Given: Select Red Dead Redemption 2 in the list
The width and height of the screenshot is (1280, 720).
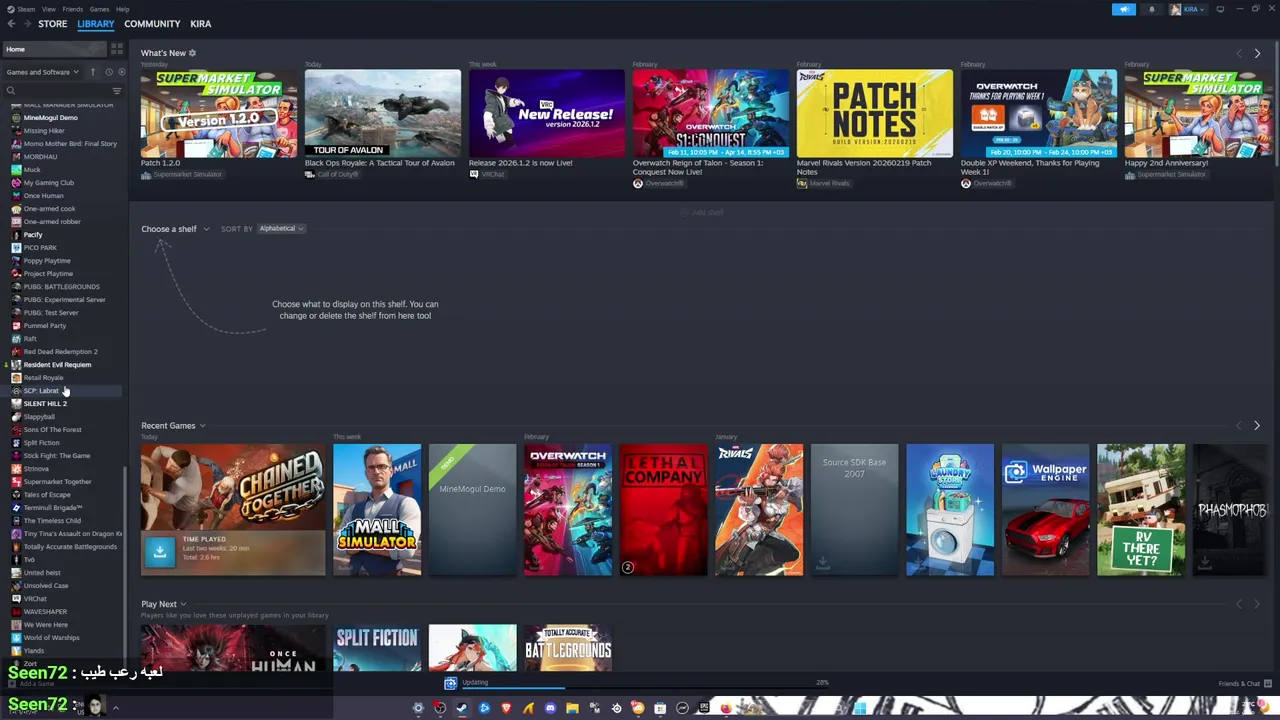Looking at the screenshot, I should (60, 352).
